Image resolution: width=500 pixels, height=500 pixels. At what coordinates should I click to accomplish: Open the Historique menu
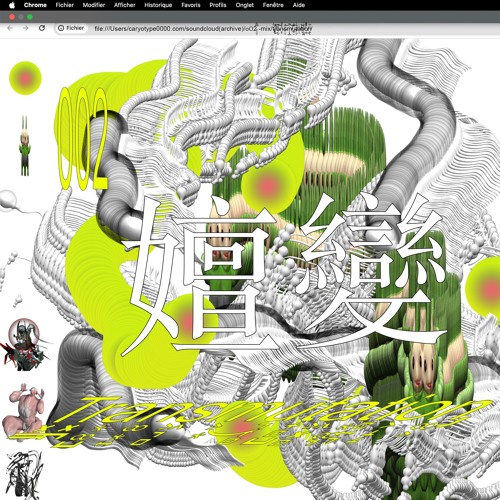[x=158, y=5]
